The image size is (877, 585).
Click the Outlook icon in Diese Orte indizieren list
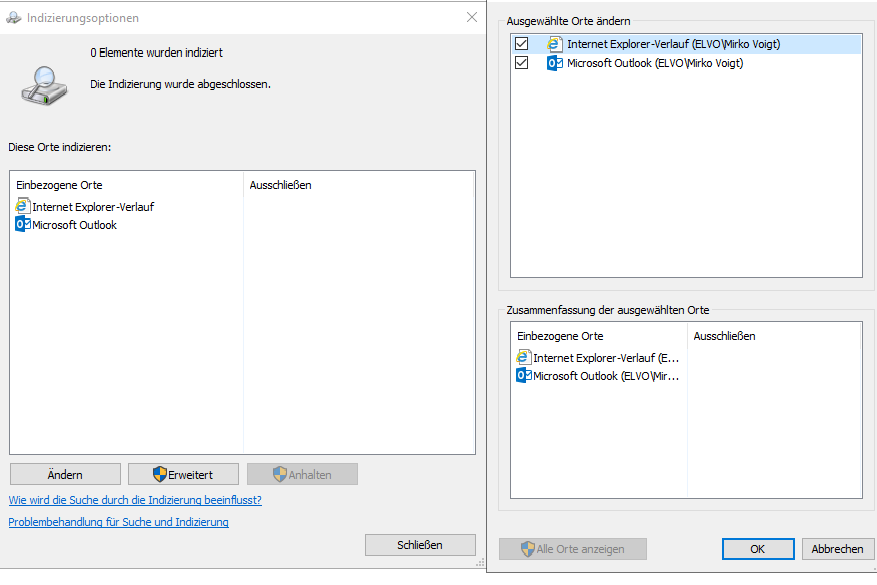pyautogui.click(x=22, y=224)
